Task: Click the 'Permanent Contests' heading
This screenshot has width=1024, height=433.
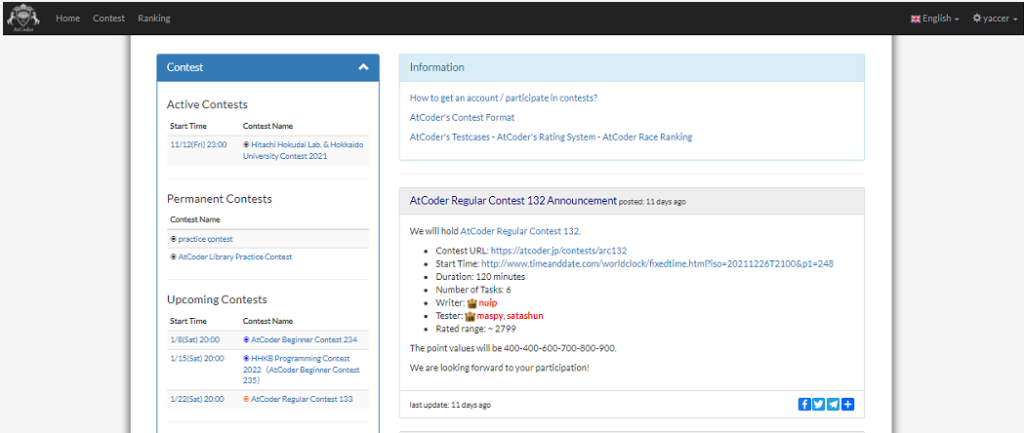Action: click(219, 199)
